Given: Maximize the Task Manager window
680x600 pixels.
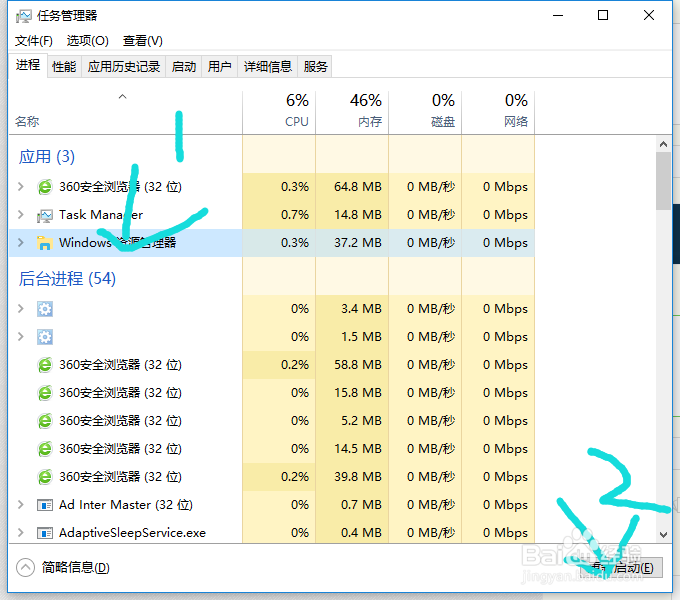Looking at the screenshot, I should point(603,16).
